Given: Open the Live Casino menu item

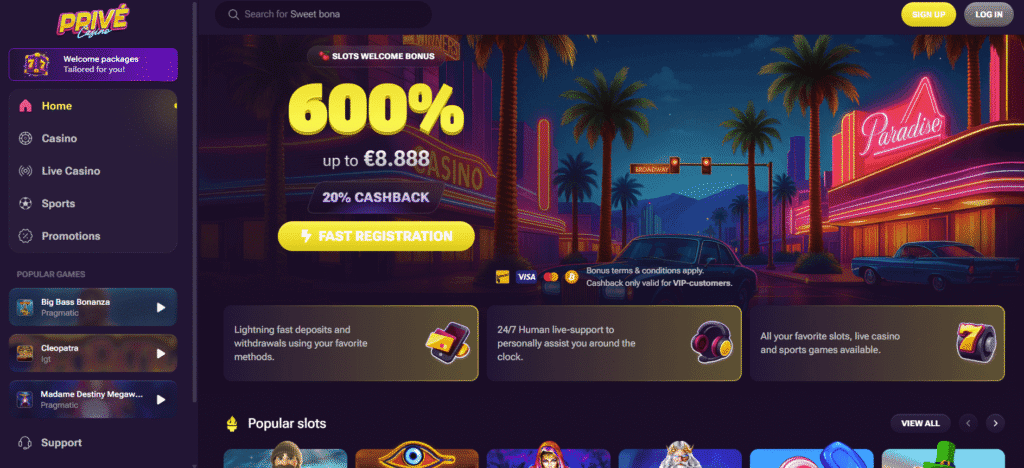Looking at the screenshot, I should click(x=93, y=171).
